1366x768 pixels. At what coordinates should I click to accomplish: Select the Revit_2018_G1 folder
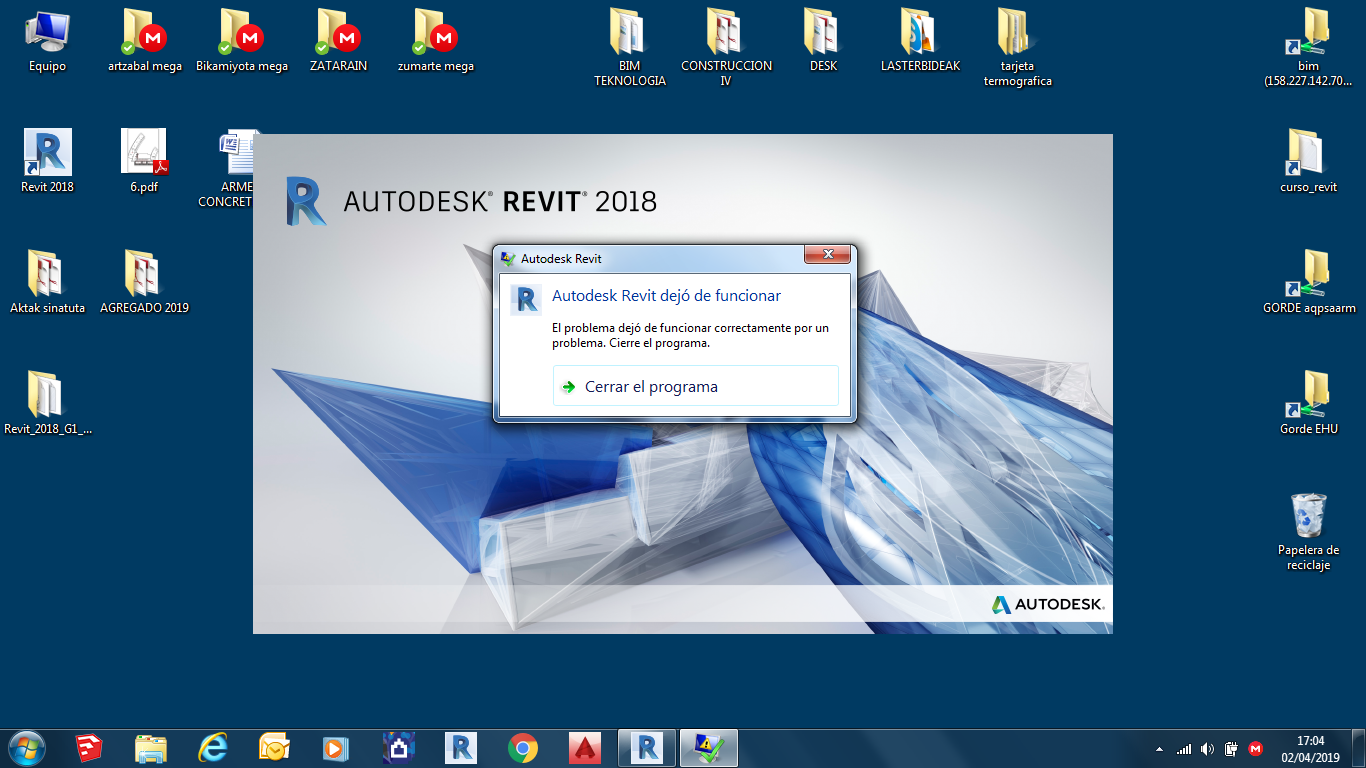pos(48,403)
